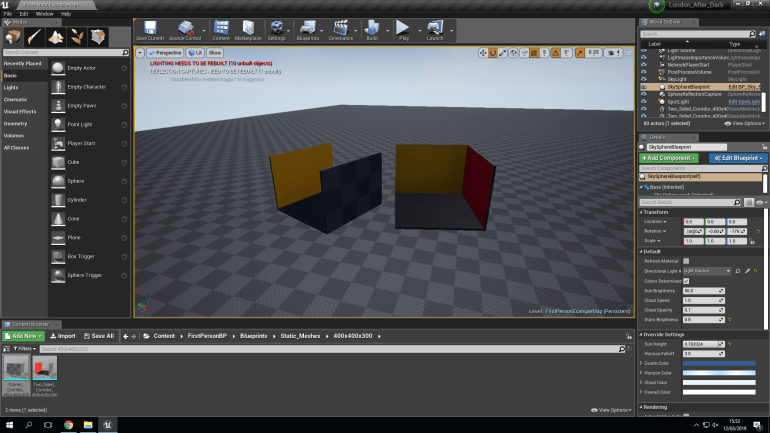Select the Landscape mode icon
The width and height of the screenshot is (770, 433).
click(x=55, y=37)
